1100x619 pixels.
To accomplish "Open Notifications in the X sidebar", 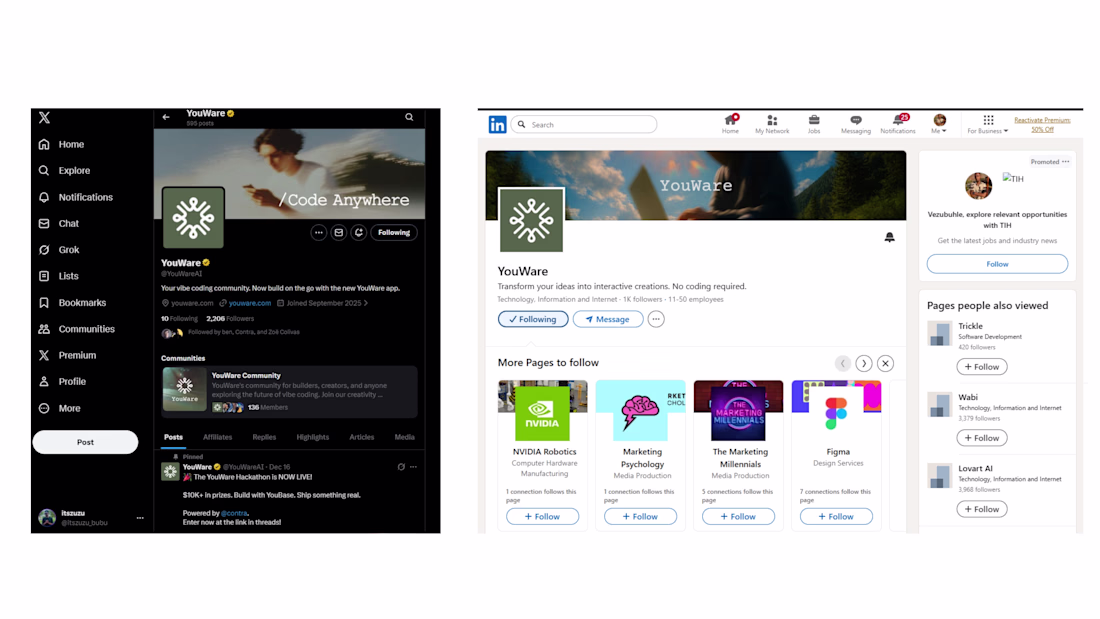I will (x=76, y=197).
